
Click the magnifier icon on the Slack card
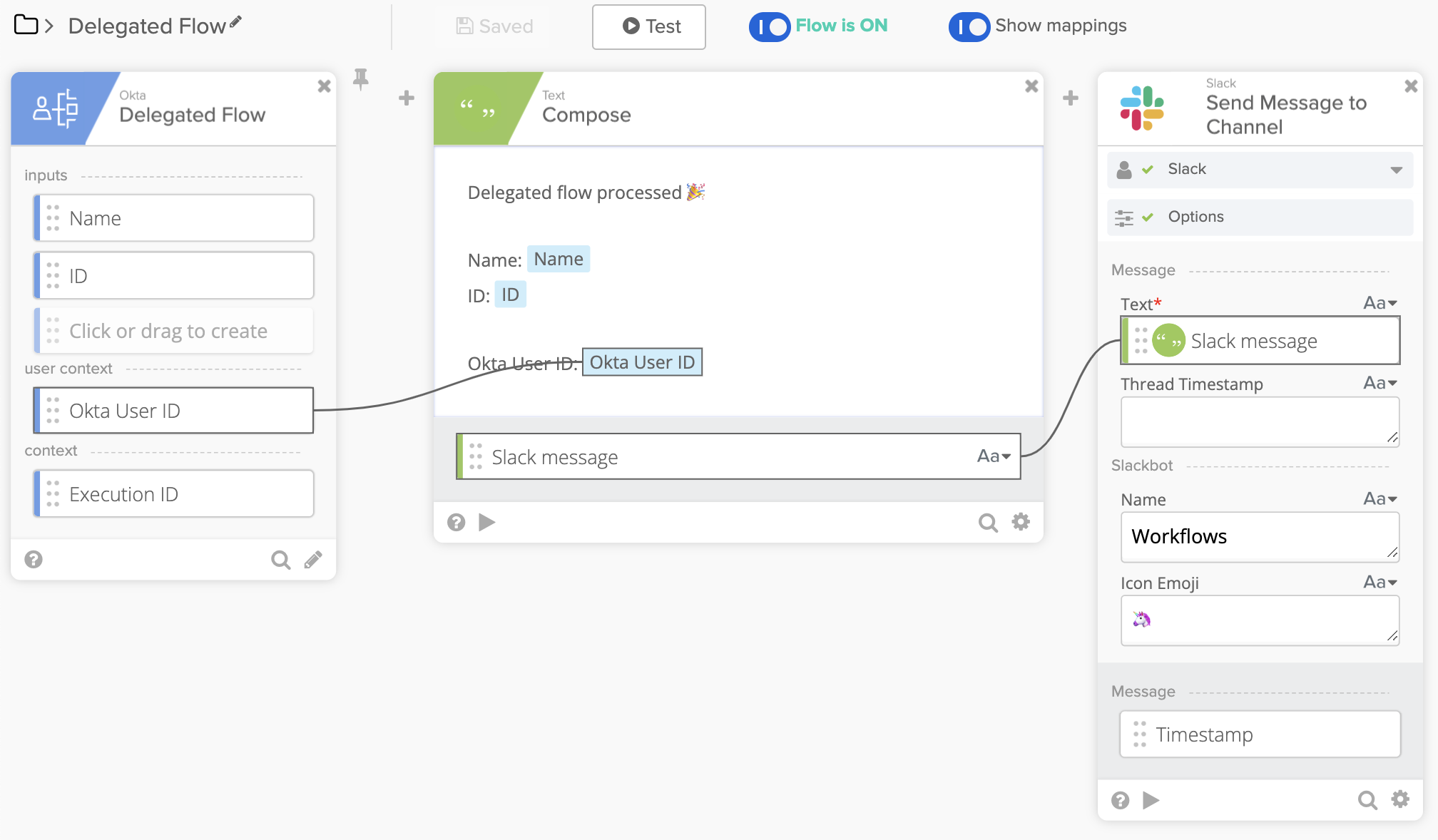pos(1367,800)
